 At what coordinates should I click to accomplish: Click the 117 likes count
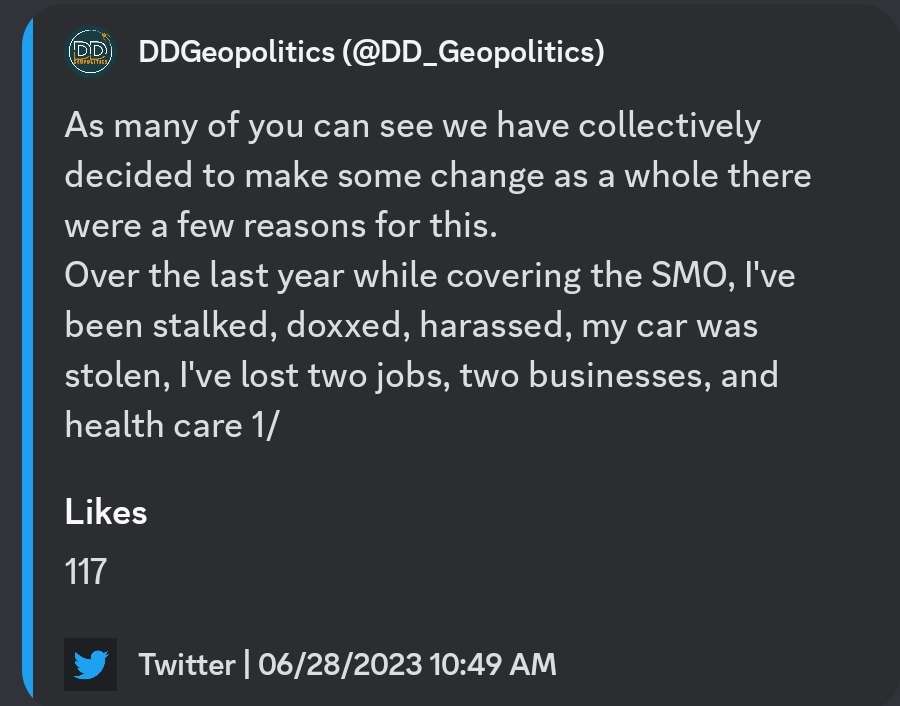coord(86,572)
